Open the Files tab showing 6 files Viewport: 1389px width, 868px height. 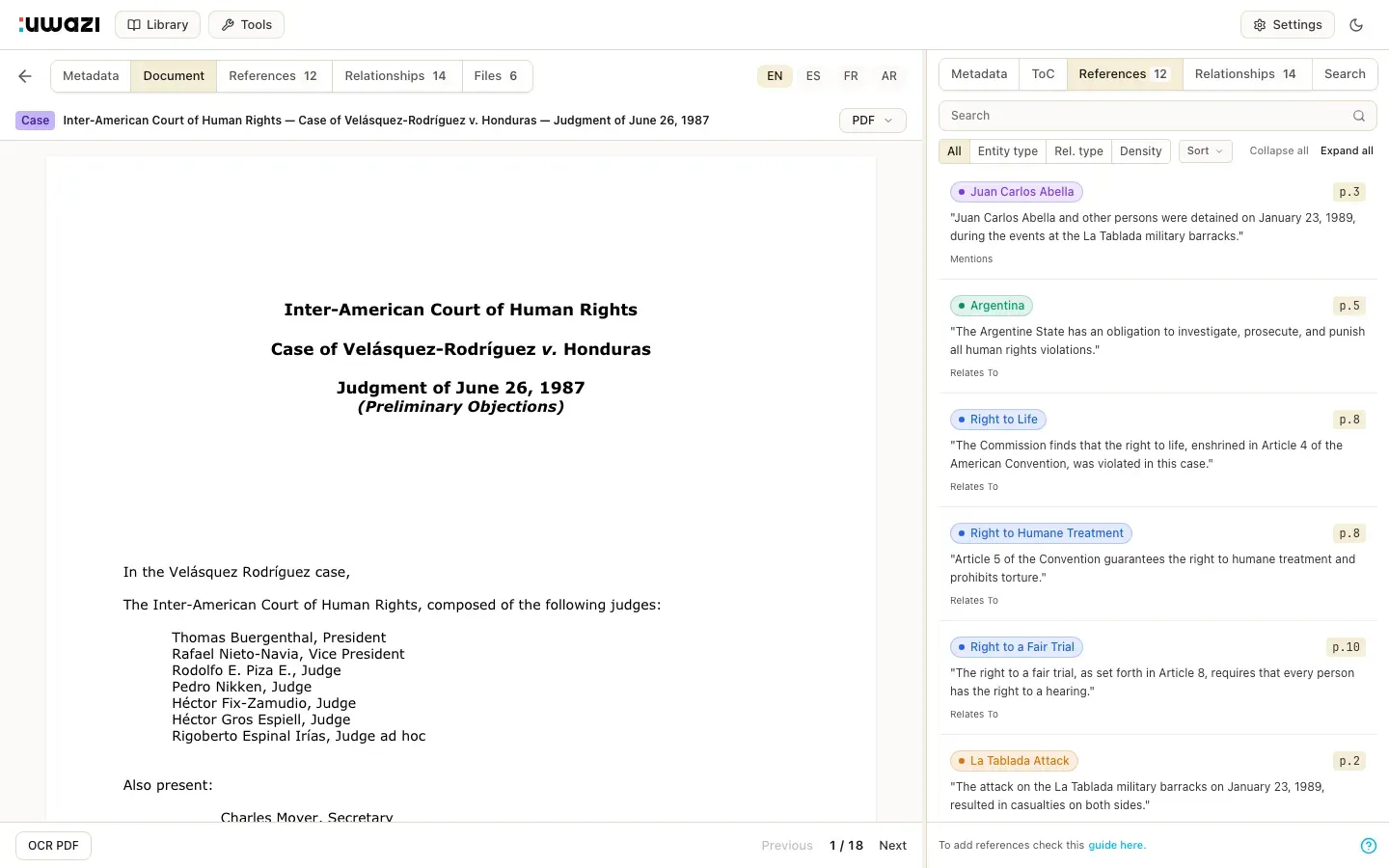point(496,75)
